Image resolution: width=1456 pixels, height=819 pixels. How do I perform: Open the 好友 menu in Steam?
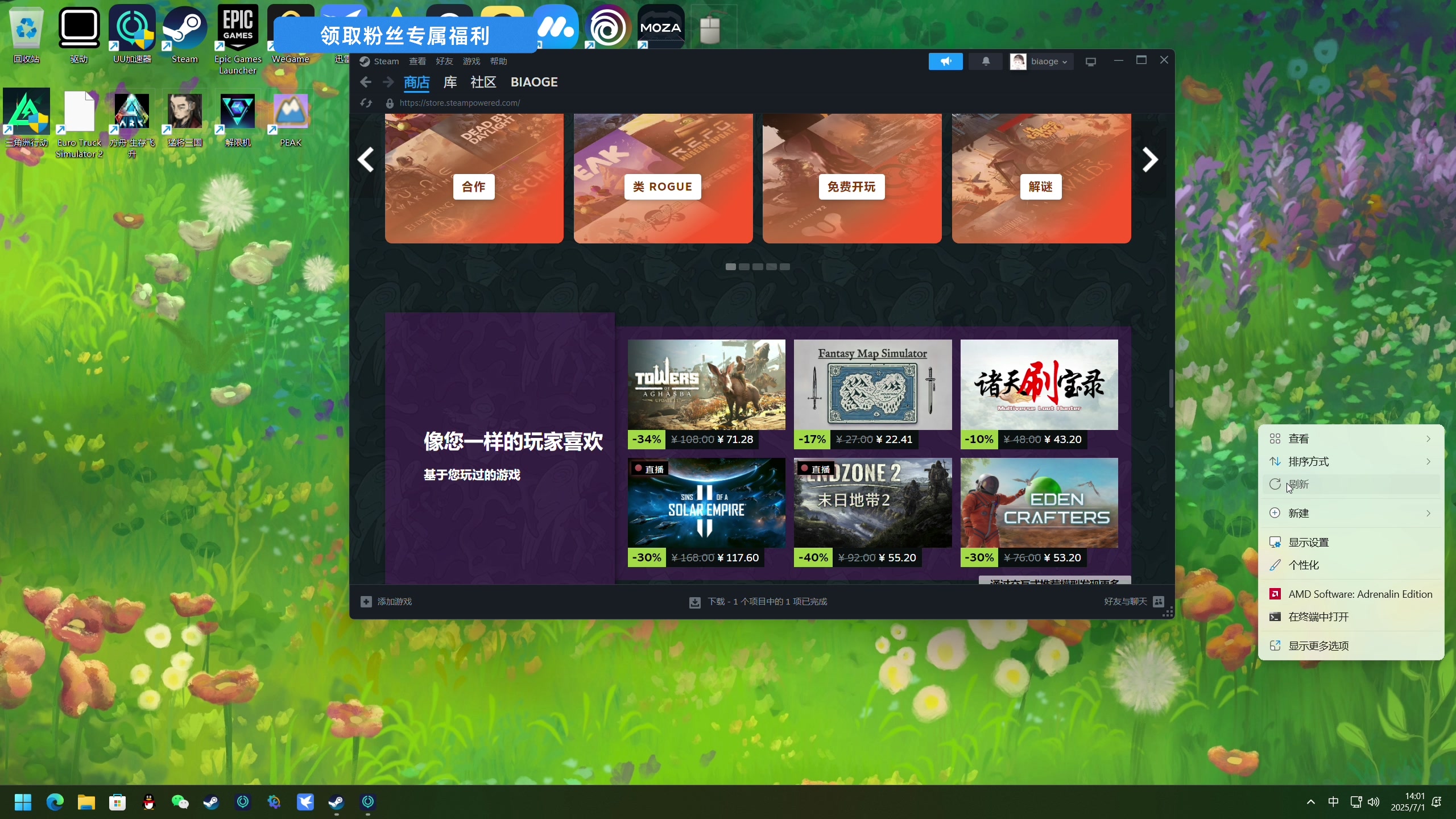444,61
